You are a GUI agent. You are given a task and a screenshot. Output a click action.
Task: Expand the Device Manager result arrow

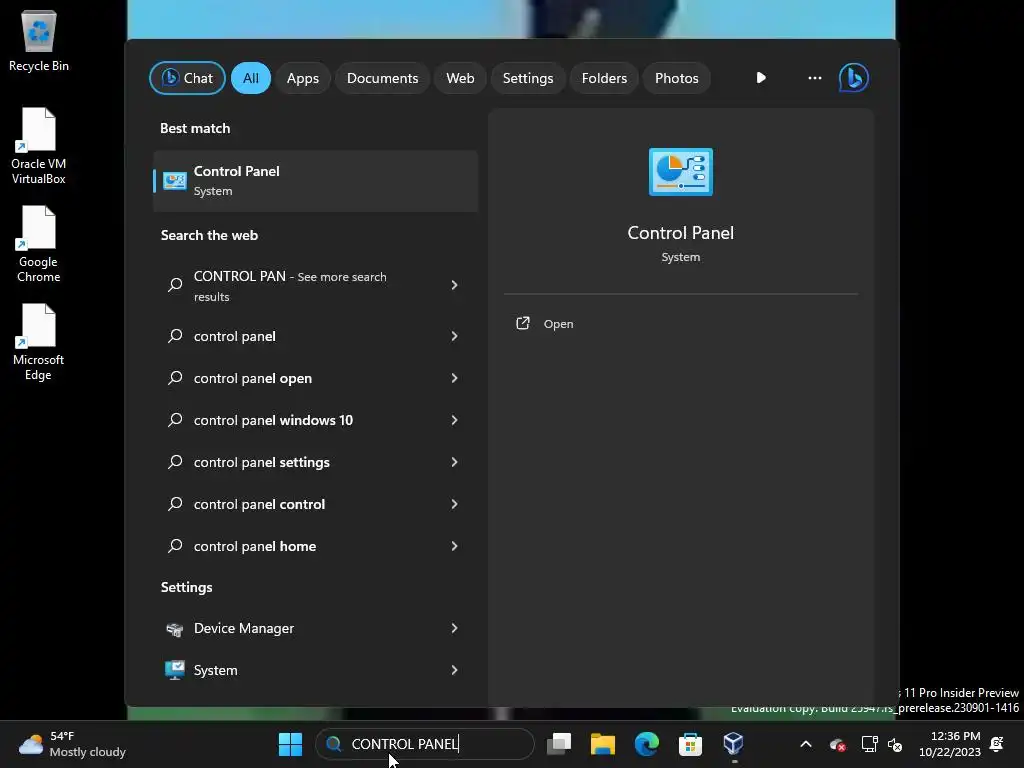point(455,628)
